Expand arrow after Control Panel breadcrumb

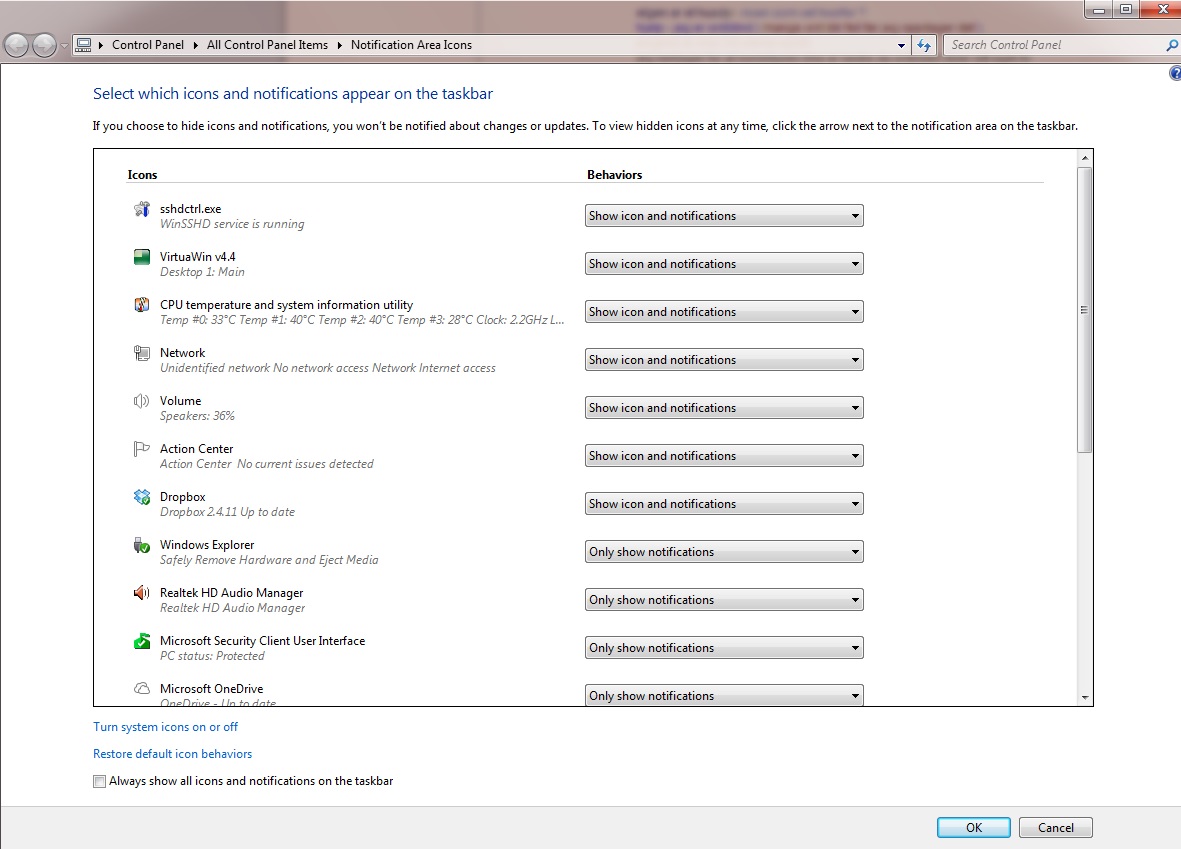point(195,45)
